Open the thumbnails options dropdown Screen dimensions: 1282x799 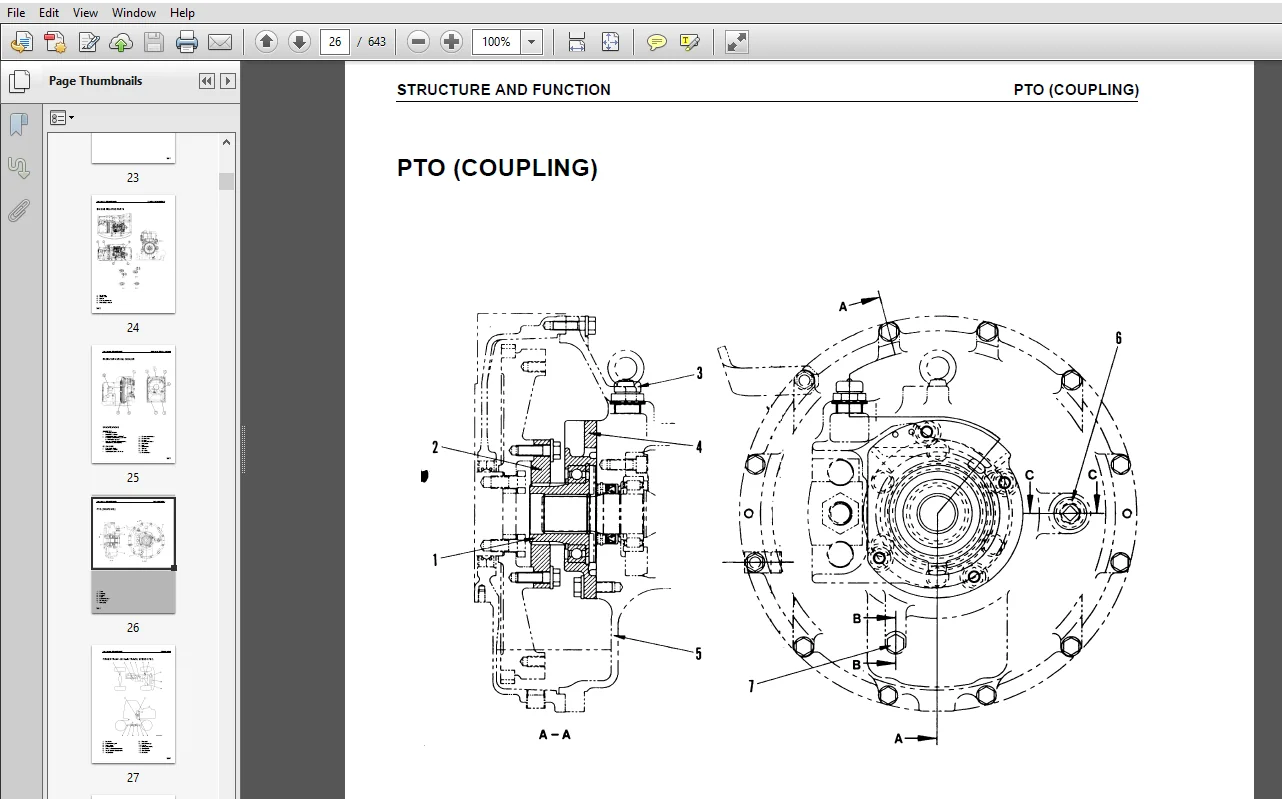coord(62,118)
